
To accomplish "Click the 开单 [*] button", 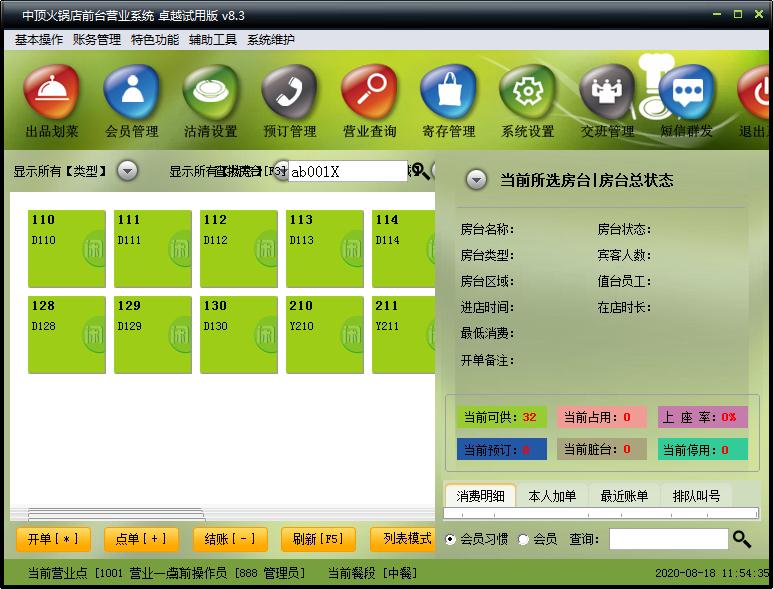I will point(53,539).
